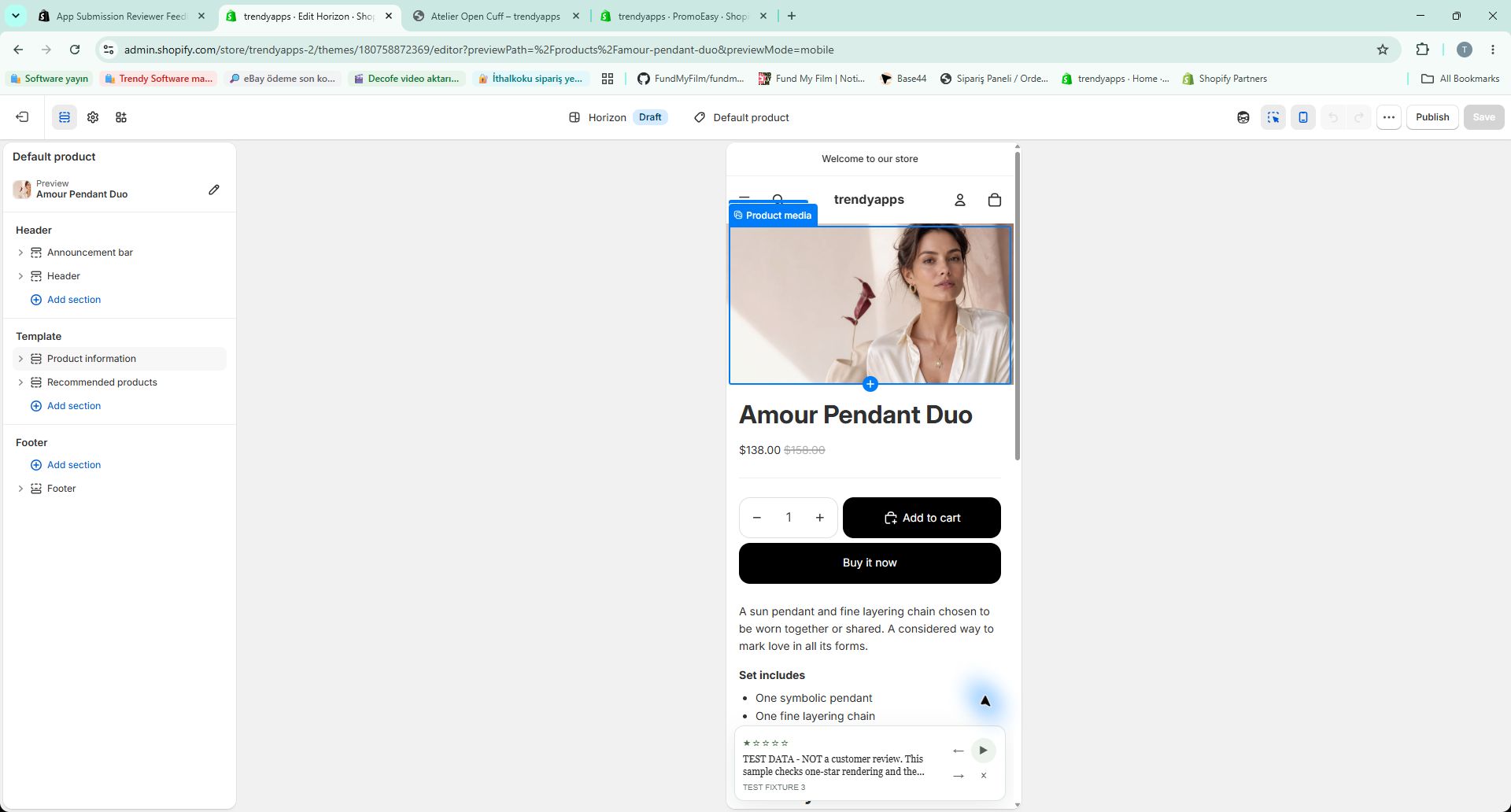Image resolution: width=1511 pixels, height=812 pixels.
Task: Click the undo arrow
Action: point(1333,117)
